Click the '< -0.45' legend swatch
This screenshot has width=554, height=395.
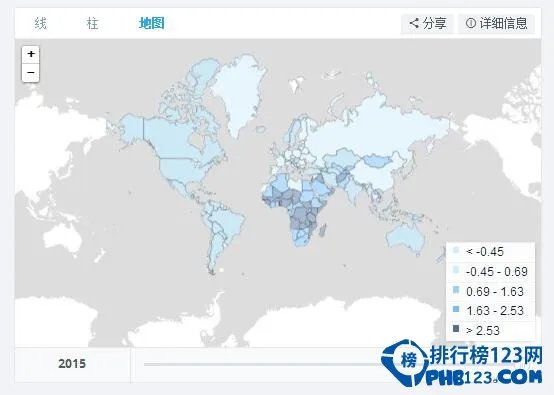click(x=456, y=250)
